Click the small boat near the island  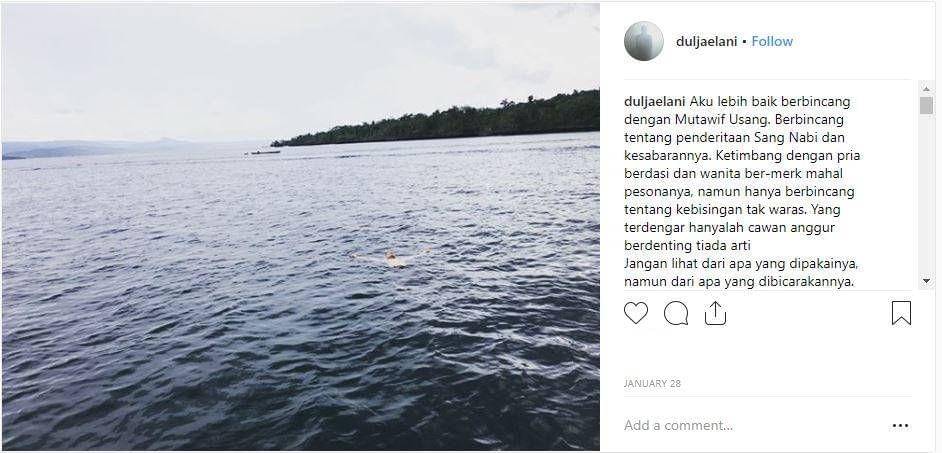263,153
